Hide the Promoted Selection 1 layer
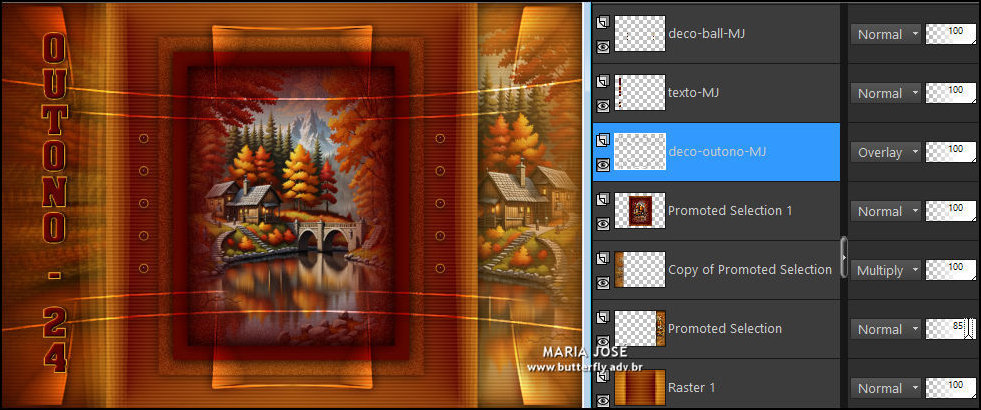Screen dimensions: 981x410 [x=603, y=223]
